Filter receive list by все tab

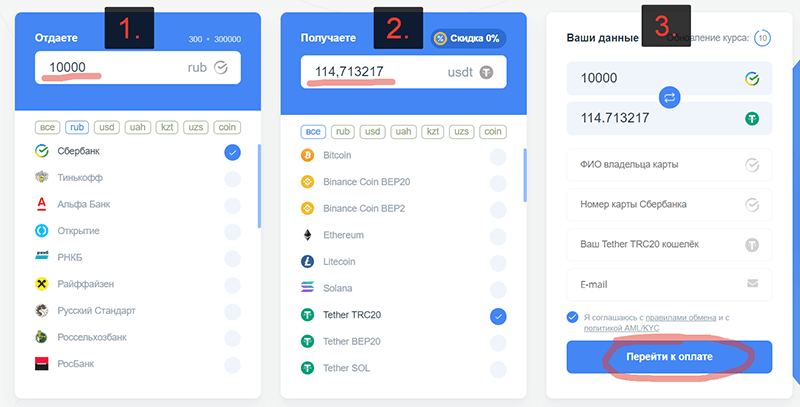click(x=313, y=132)
